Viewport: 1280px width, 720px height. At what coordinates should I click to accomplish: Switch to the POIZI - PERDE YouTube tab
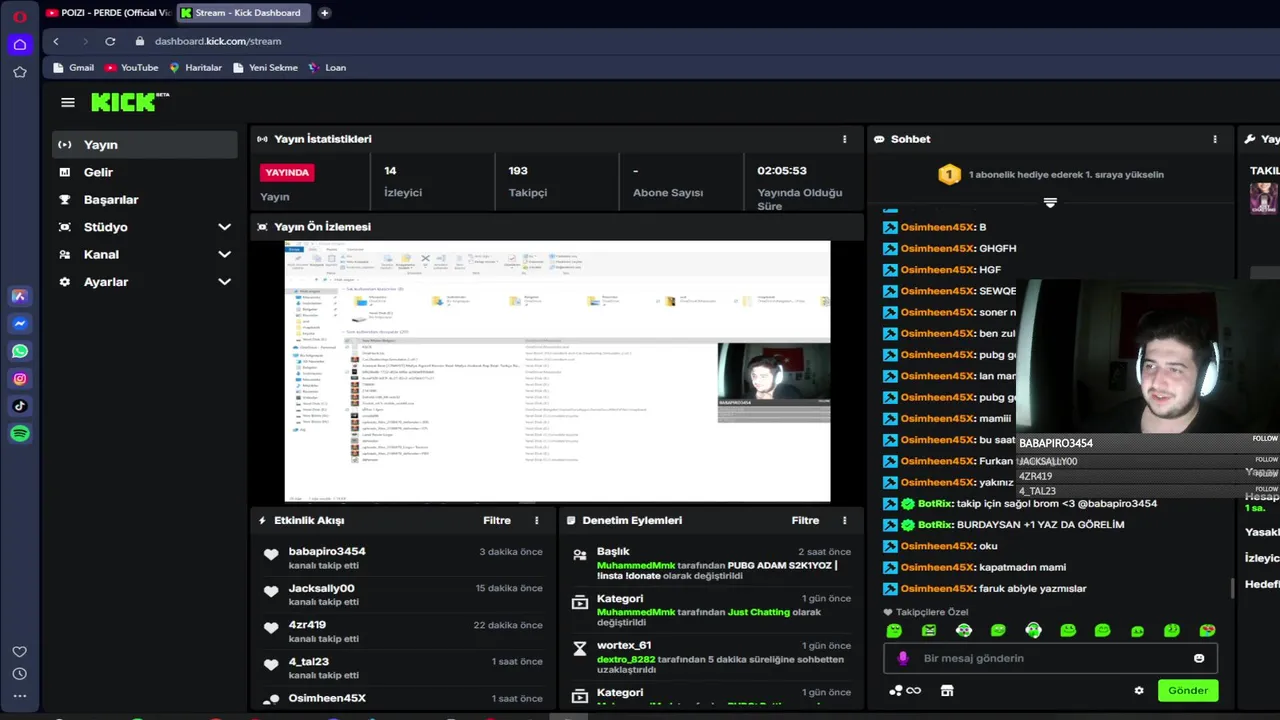point(108,13)
